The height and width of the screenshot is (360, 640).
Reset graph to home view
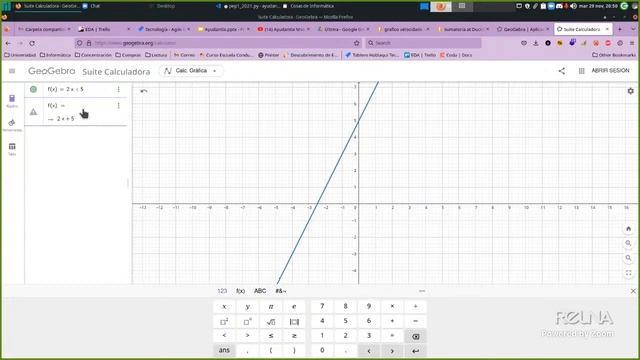[629, 229]
